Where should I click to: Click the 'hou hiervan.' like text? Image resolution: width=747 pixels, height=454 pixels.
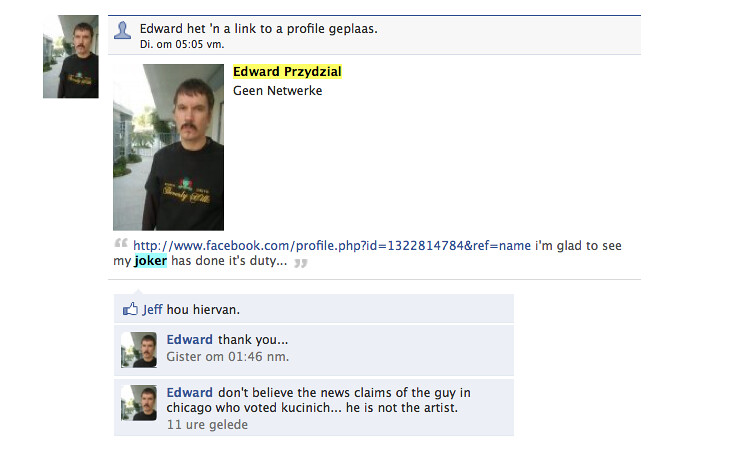tap(203, 310)
